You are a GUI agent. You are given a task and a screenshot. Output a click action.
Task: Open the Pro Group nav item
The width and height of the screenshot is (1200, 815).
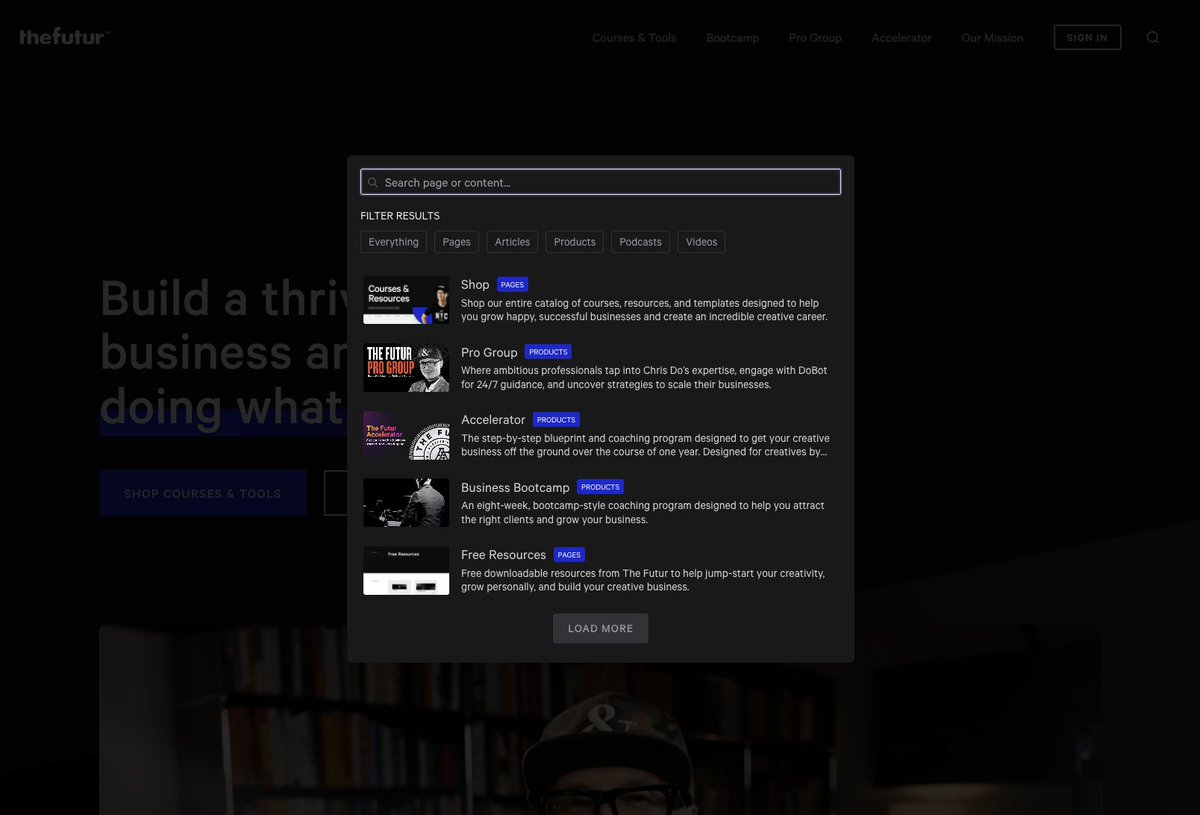815,38
